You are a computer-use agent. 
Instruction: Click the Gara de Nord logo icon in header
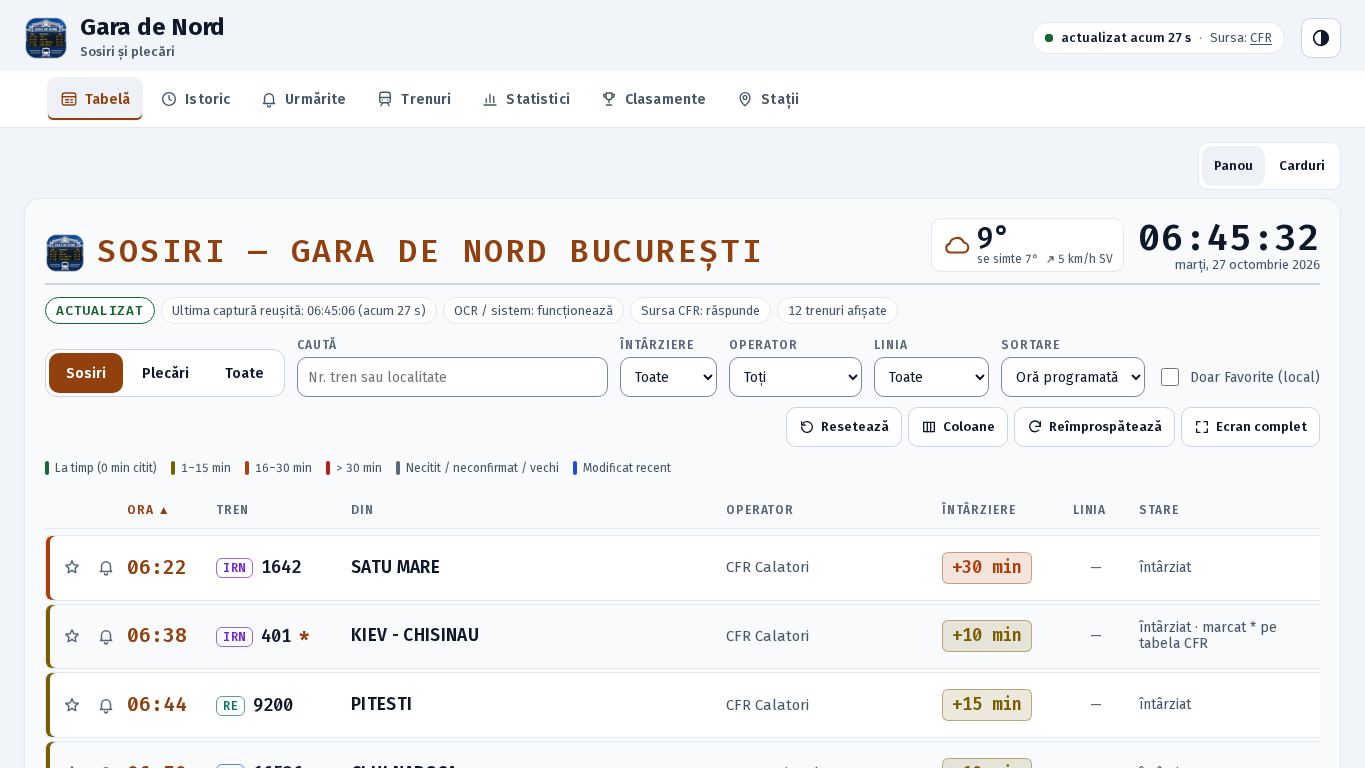click(46, 38)
